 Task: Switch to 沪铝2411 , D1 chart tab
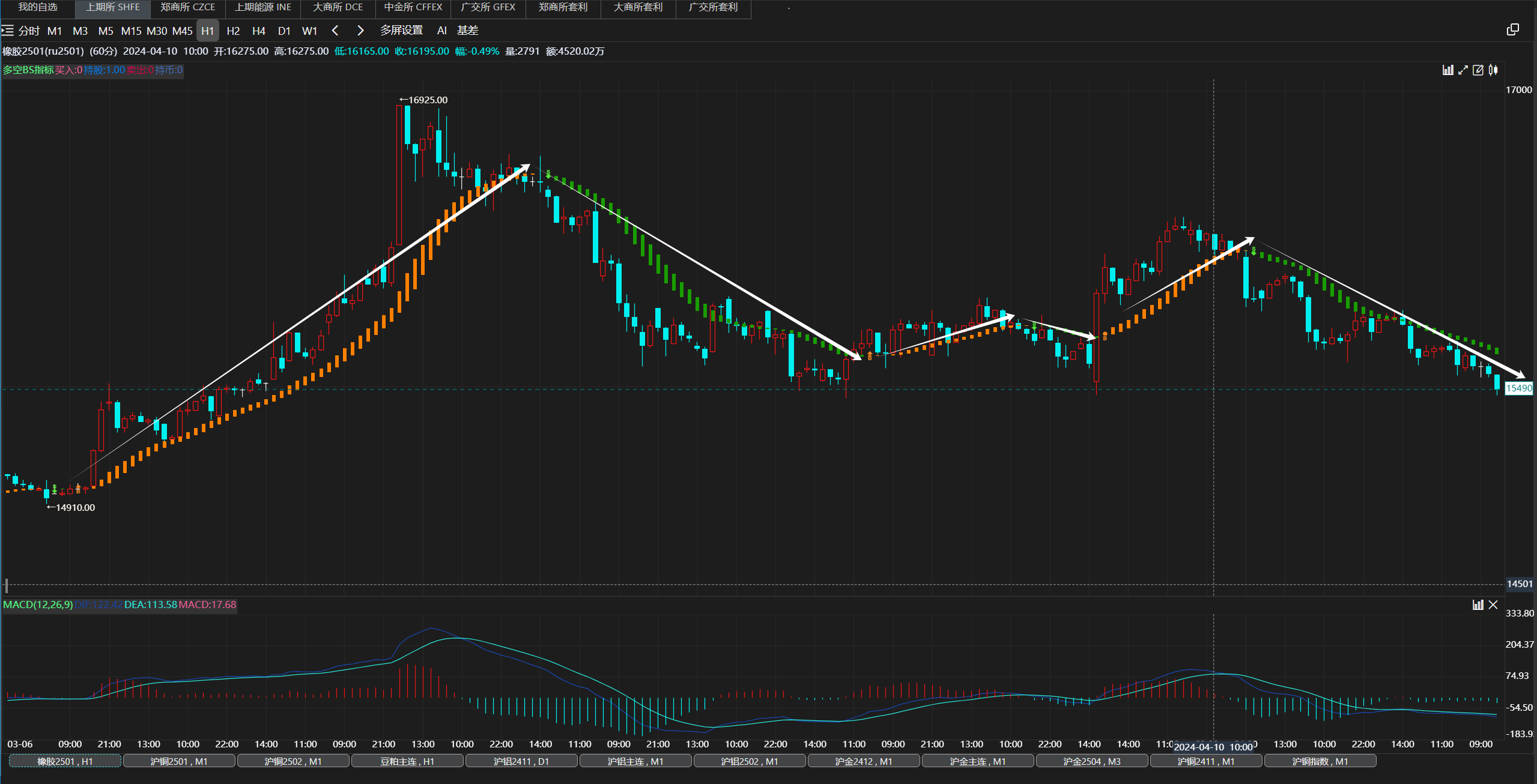pyautogui.click(x=521, y=761)
